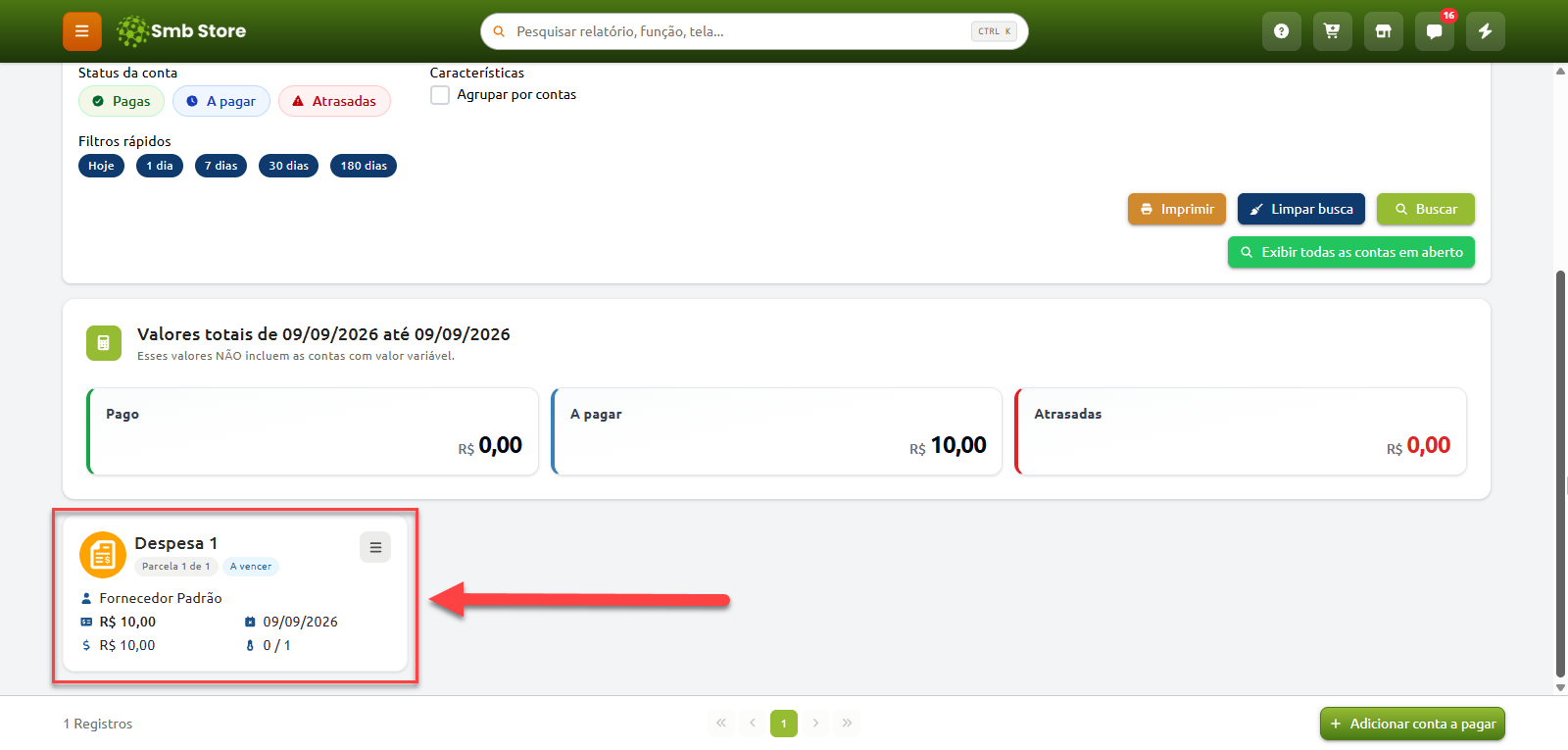Viewport: 1568px width, 750px height.
Task: Open the orange hamburger main menu
Action: coord(82,31)
